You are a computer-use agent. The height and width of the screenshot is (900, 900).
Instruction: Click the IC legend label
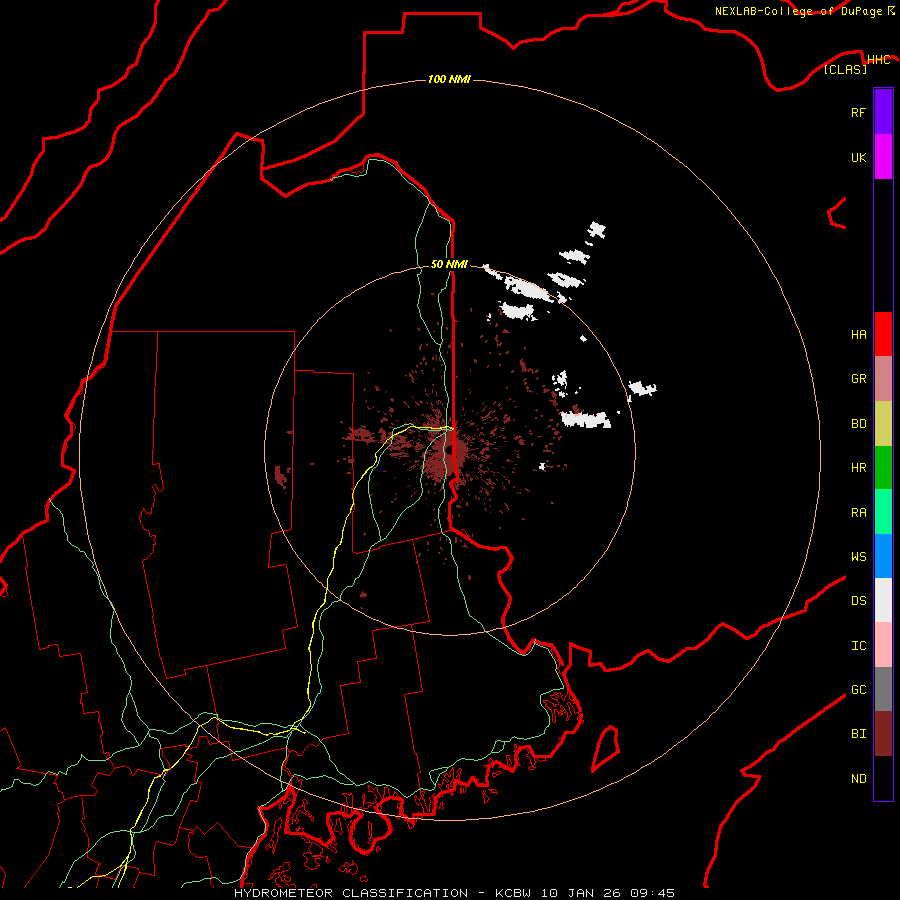click(x=859, y=646)
